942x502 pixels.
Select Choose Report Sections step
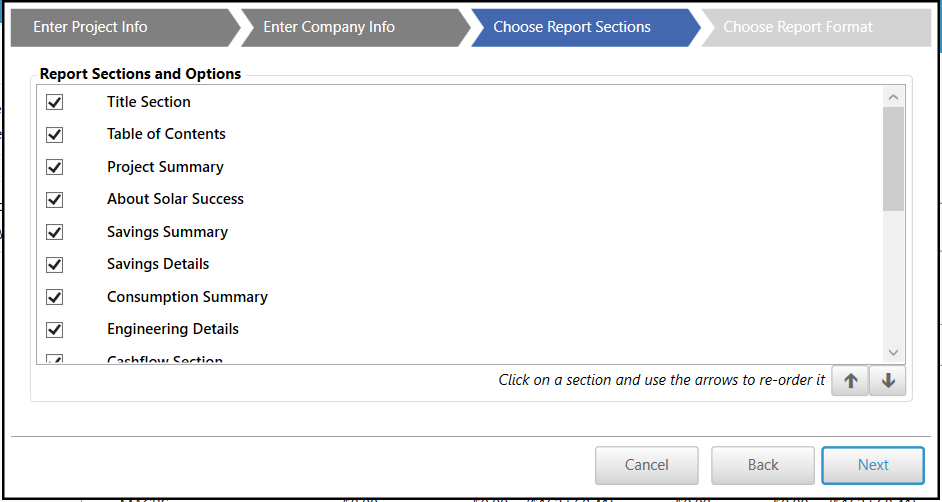[x=572, y=27]
